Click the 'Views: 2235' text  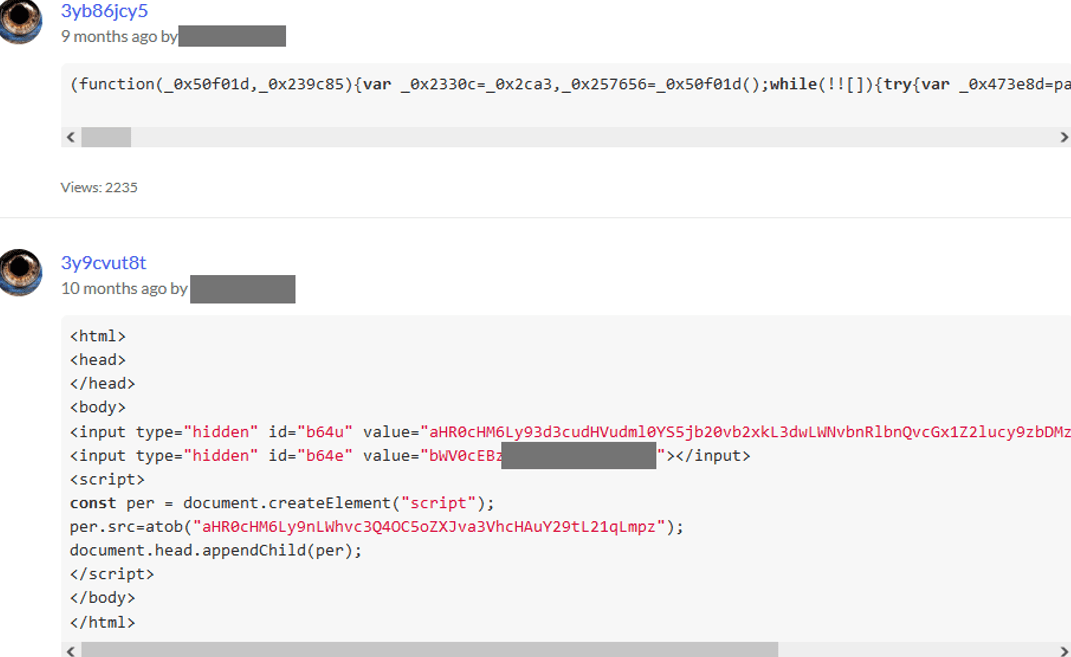pyautogui.click(x=99, y=187)
